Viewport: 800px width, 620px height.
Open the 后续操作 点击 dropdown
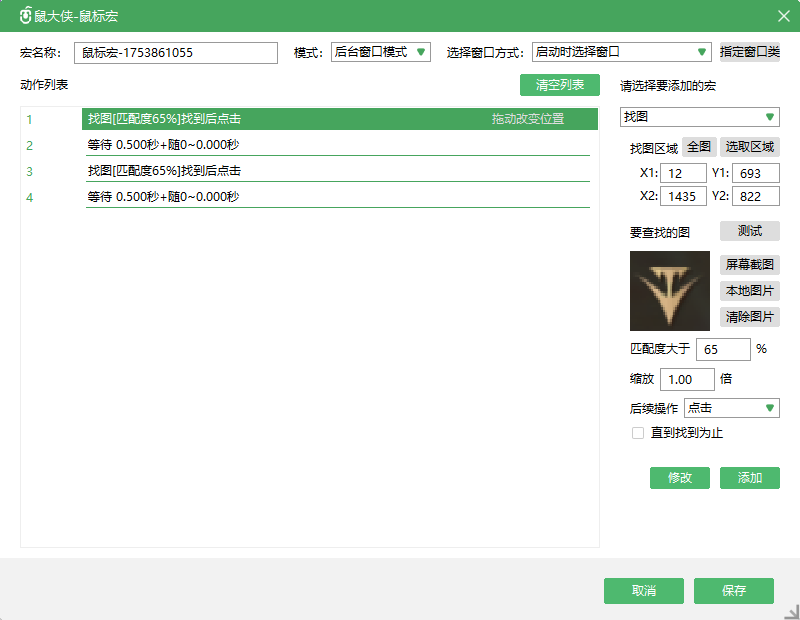(x=731, y=408)
